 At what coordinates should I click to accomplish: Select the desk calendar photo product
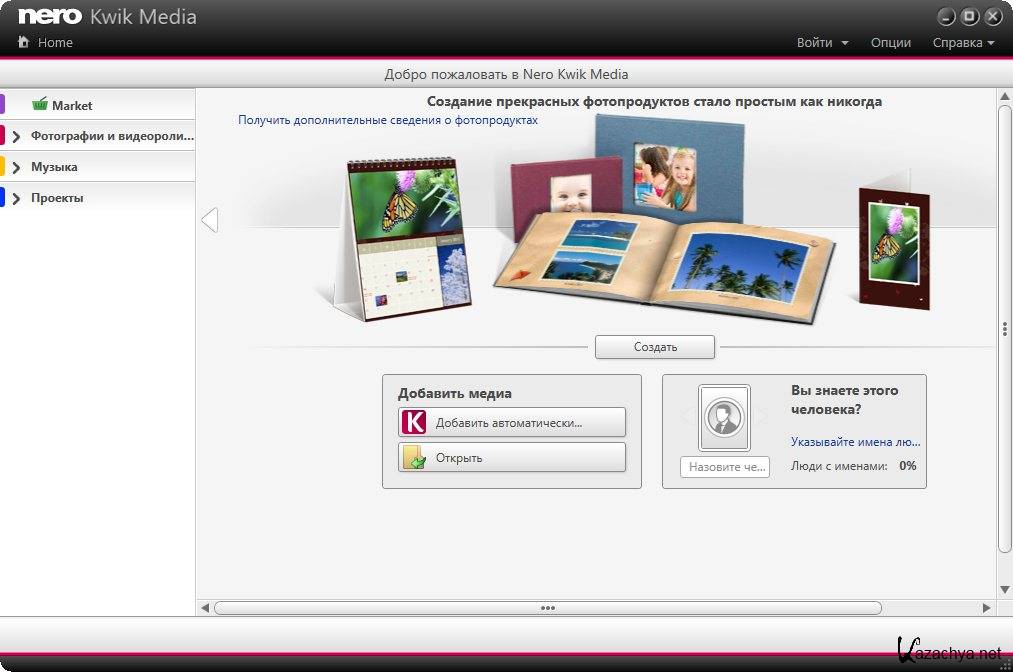tap(405, 240)
